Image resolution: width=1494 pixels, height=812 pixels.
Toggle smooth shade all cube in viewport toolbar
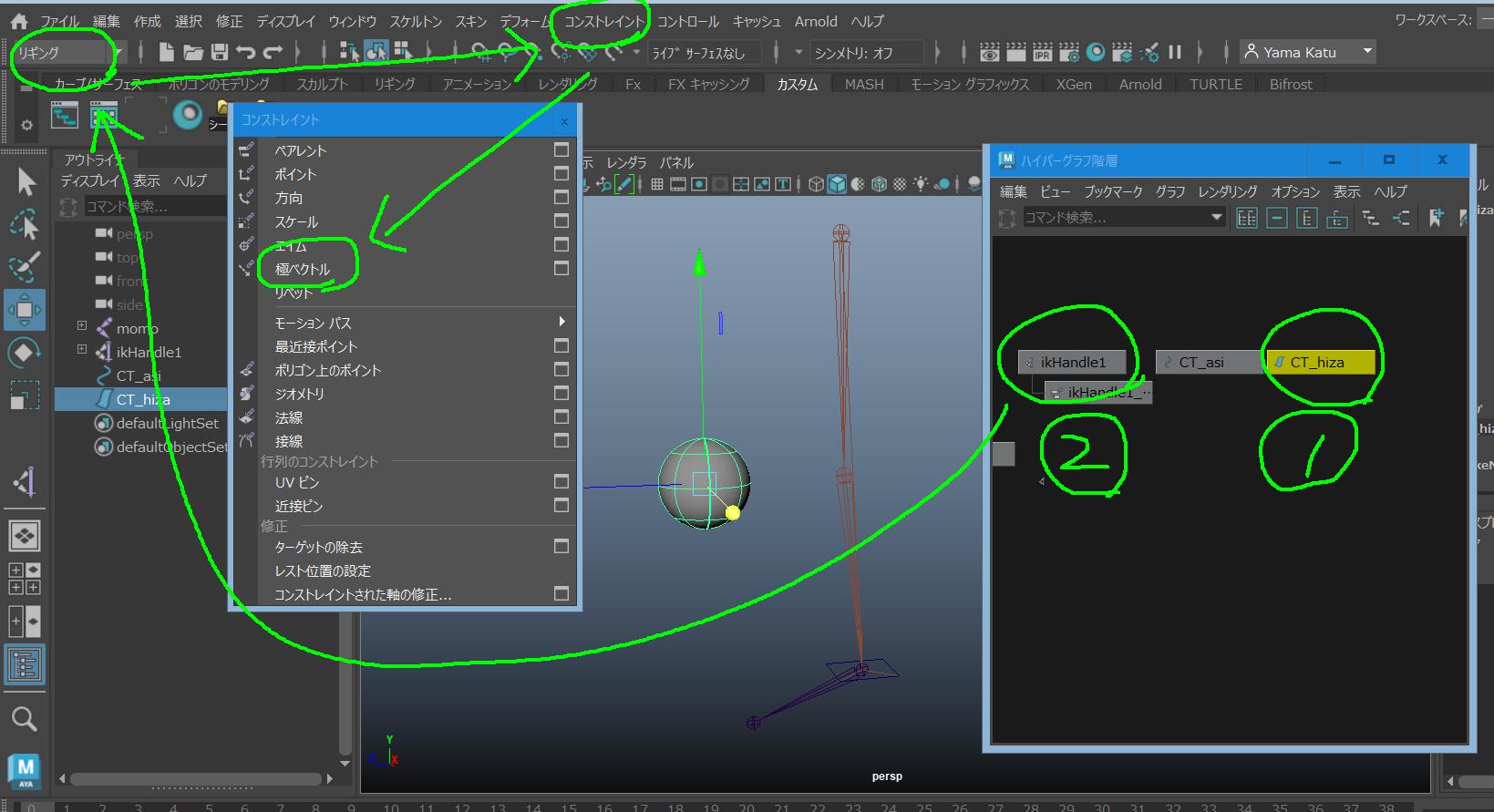tap(837, 184)
